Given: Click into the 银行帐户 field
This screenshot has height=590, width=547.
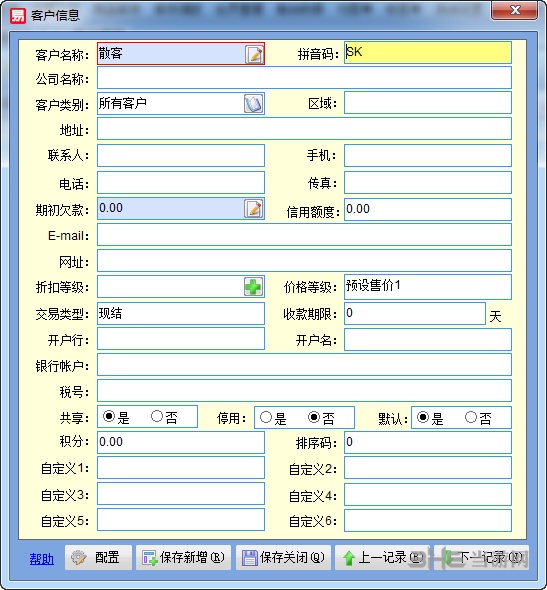Looking at the screenshot, I should (x=304, y=364).
